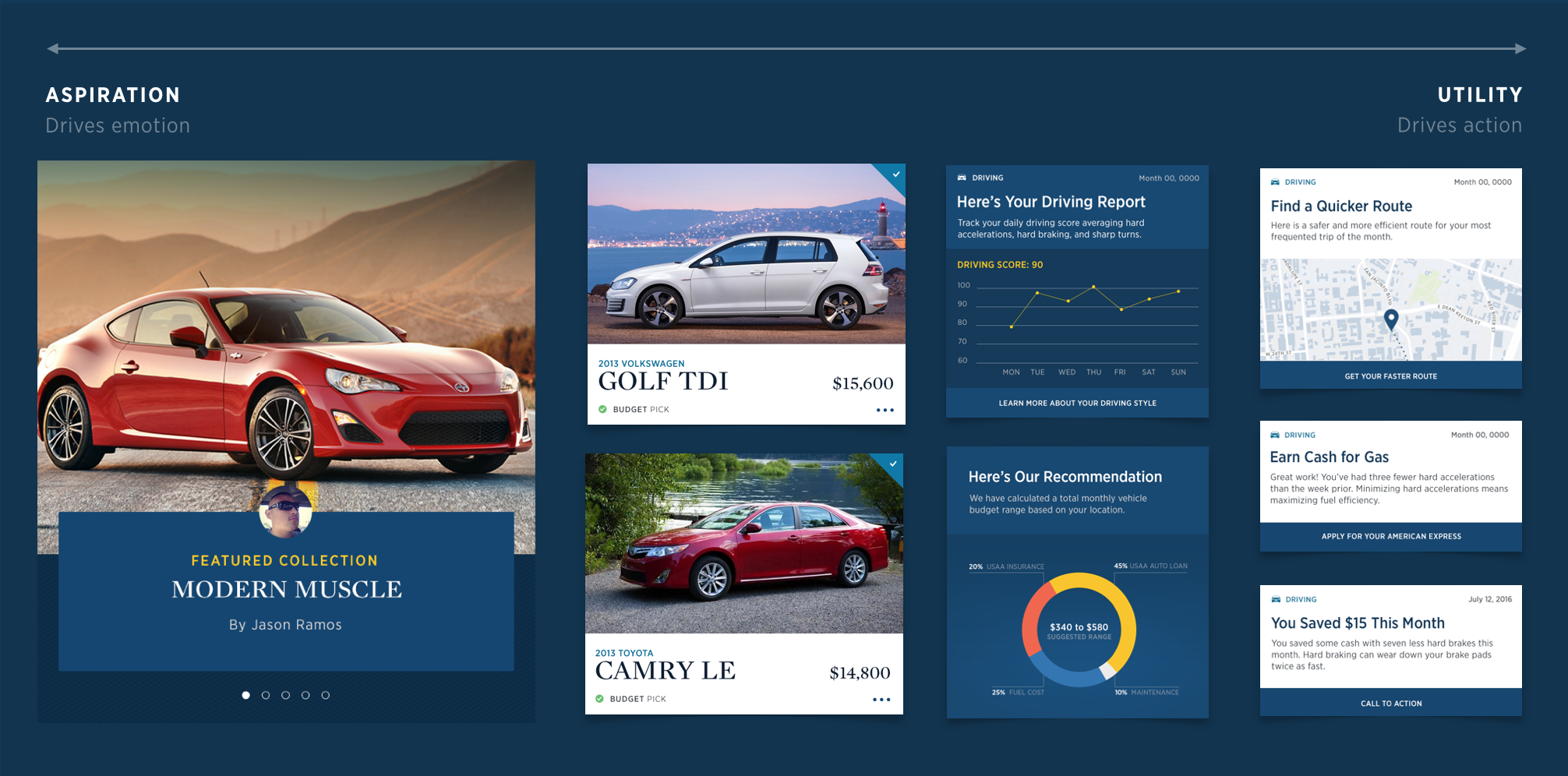Toggle the Golf TDI corner checkmark
The image size is (1568, 776).
(896, 174)
